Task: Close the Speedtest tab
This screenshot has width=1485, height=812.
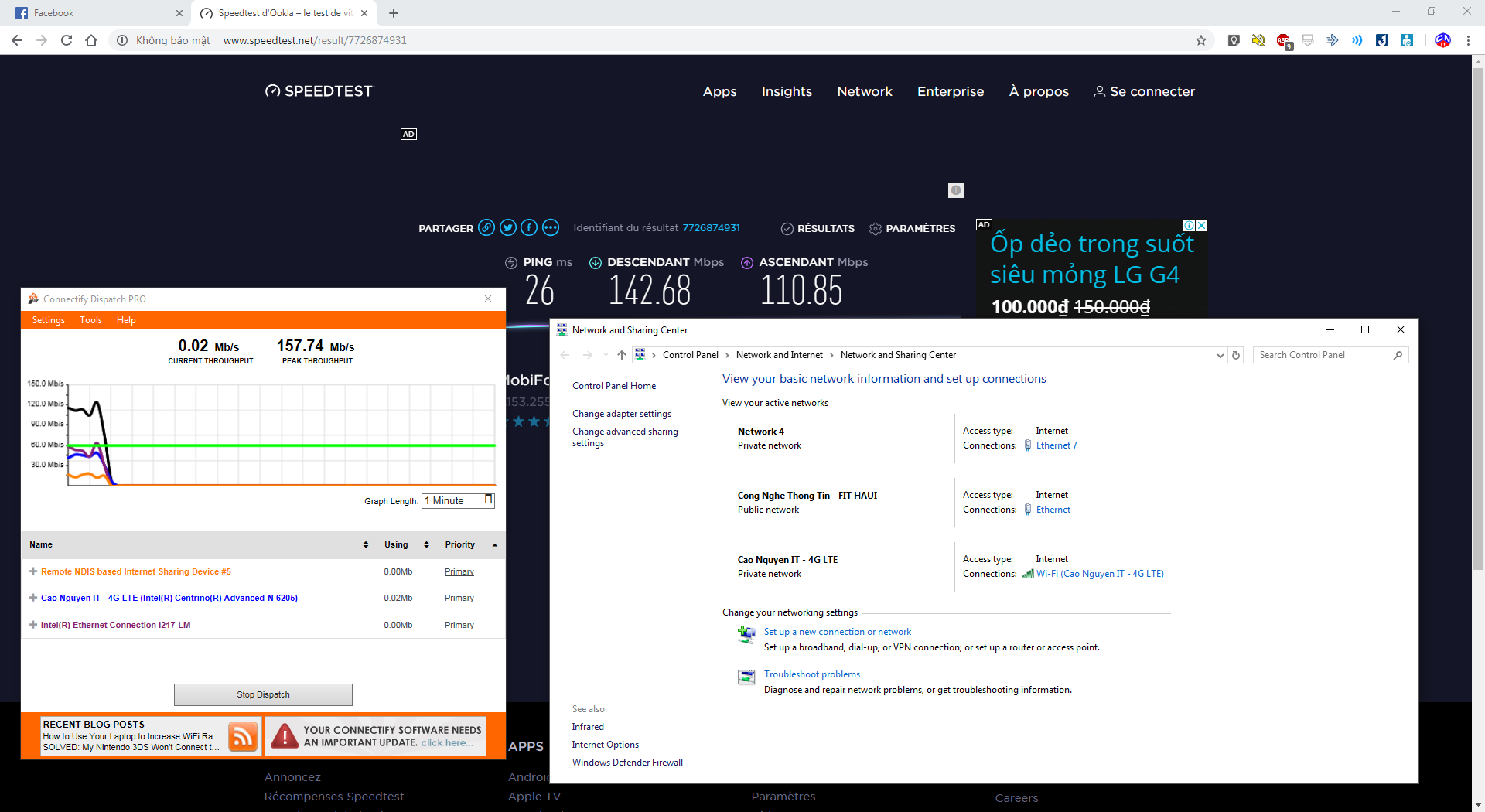Action: point(364,13)
